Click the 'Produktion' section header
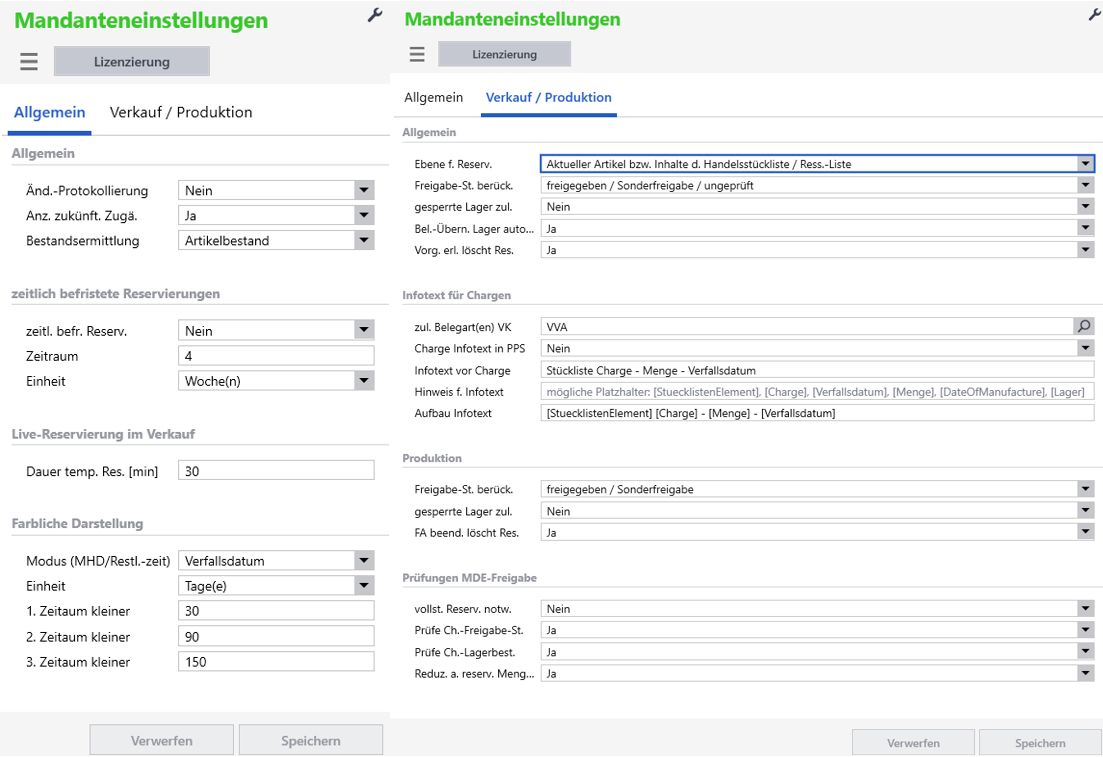This screenshot has width=1103, height=757. click(432, 458)
